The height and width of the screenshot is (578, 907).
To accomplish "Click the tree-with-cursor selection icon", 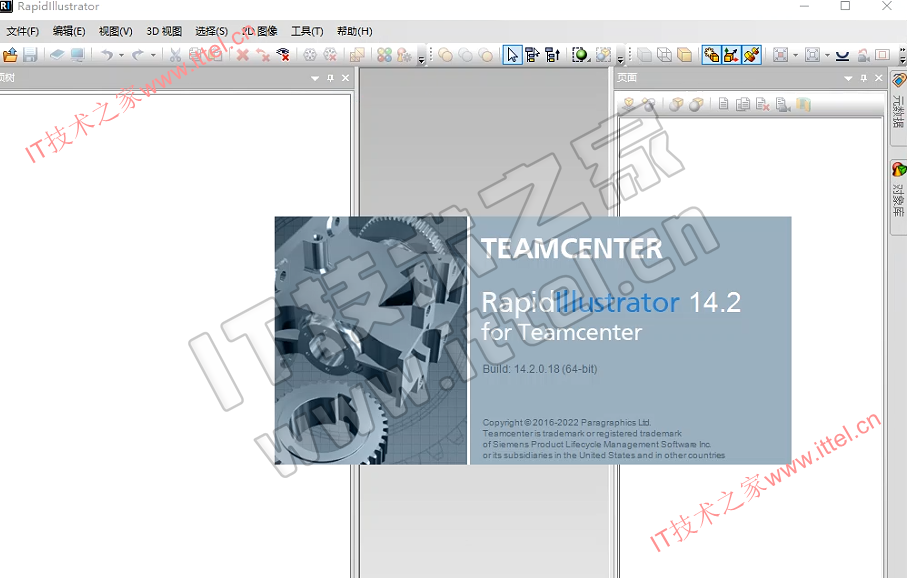I will pos(533,55).
